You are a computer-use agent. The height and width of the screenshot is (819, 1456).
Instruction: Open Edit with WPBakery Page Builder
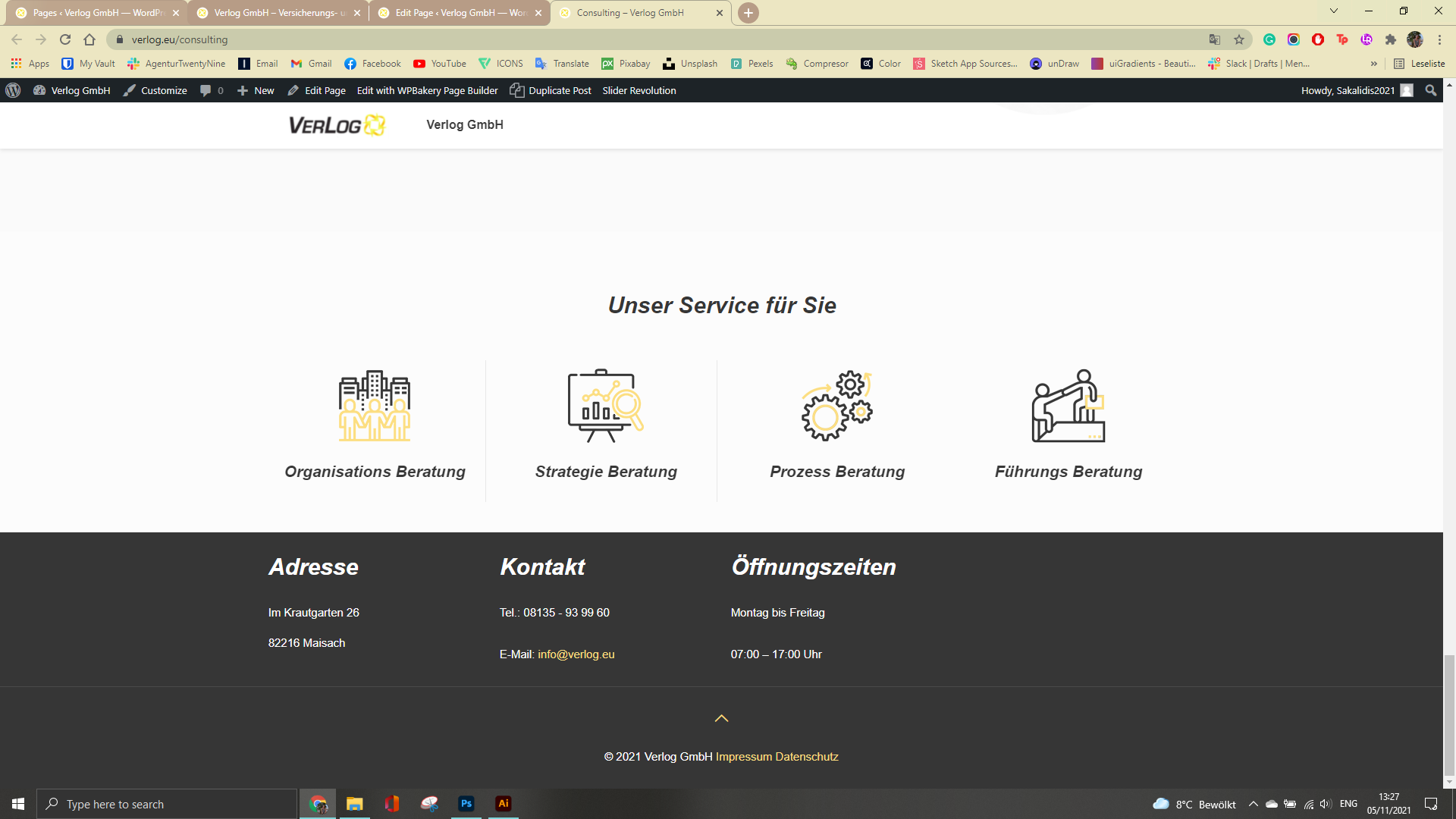(427, 90)
